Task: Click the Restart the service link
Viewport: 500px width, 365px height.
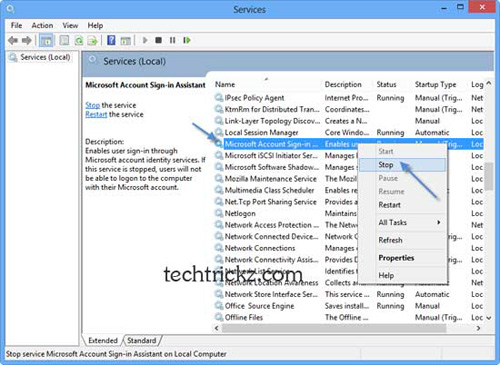Action: tap(96, 114)
